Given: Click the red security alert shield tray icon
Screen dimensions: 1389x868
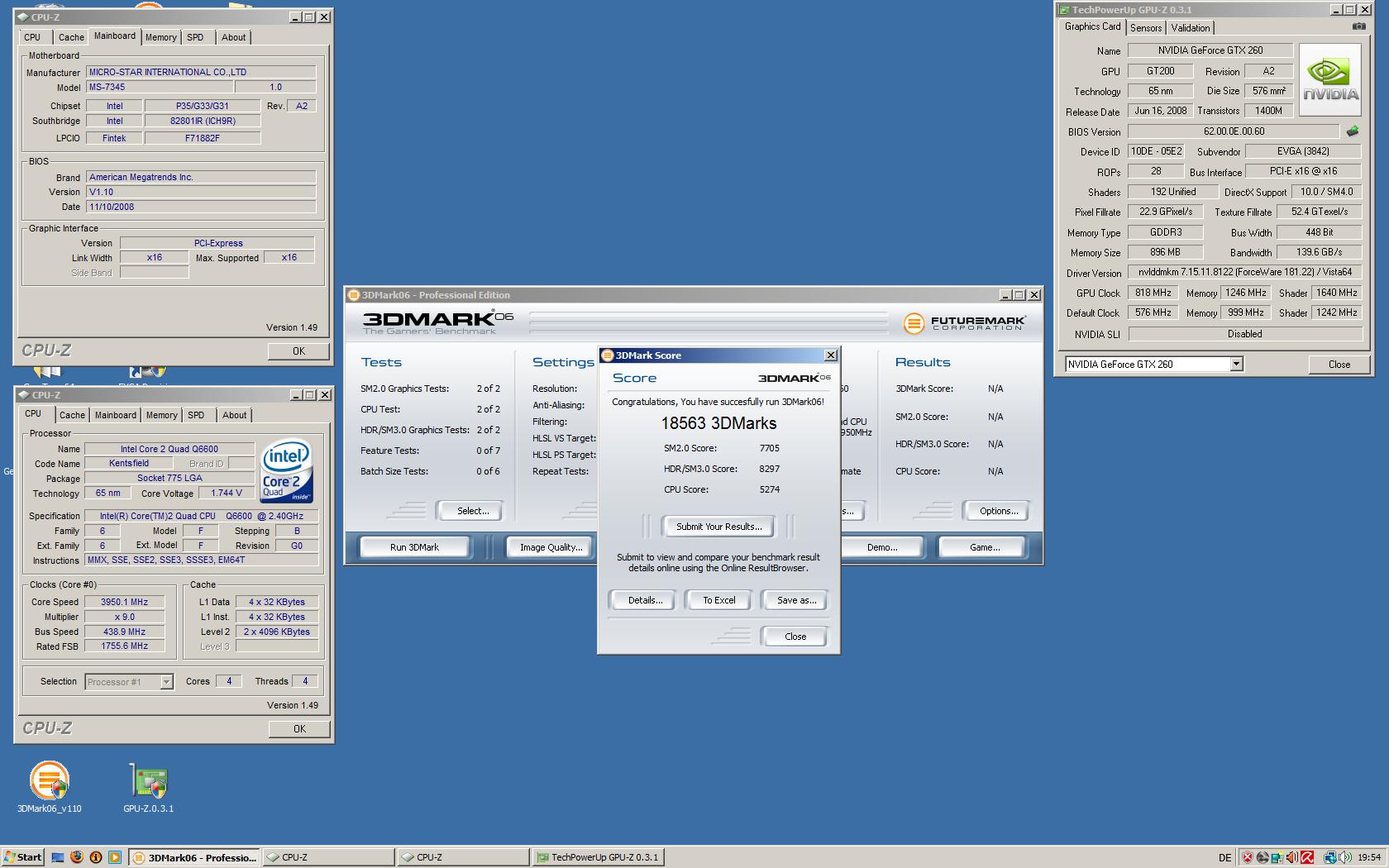Looking at the screenshot, I should (x=1248, y=857).
